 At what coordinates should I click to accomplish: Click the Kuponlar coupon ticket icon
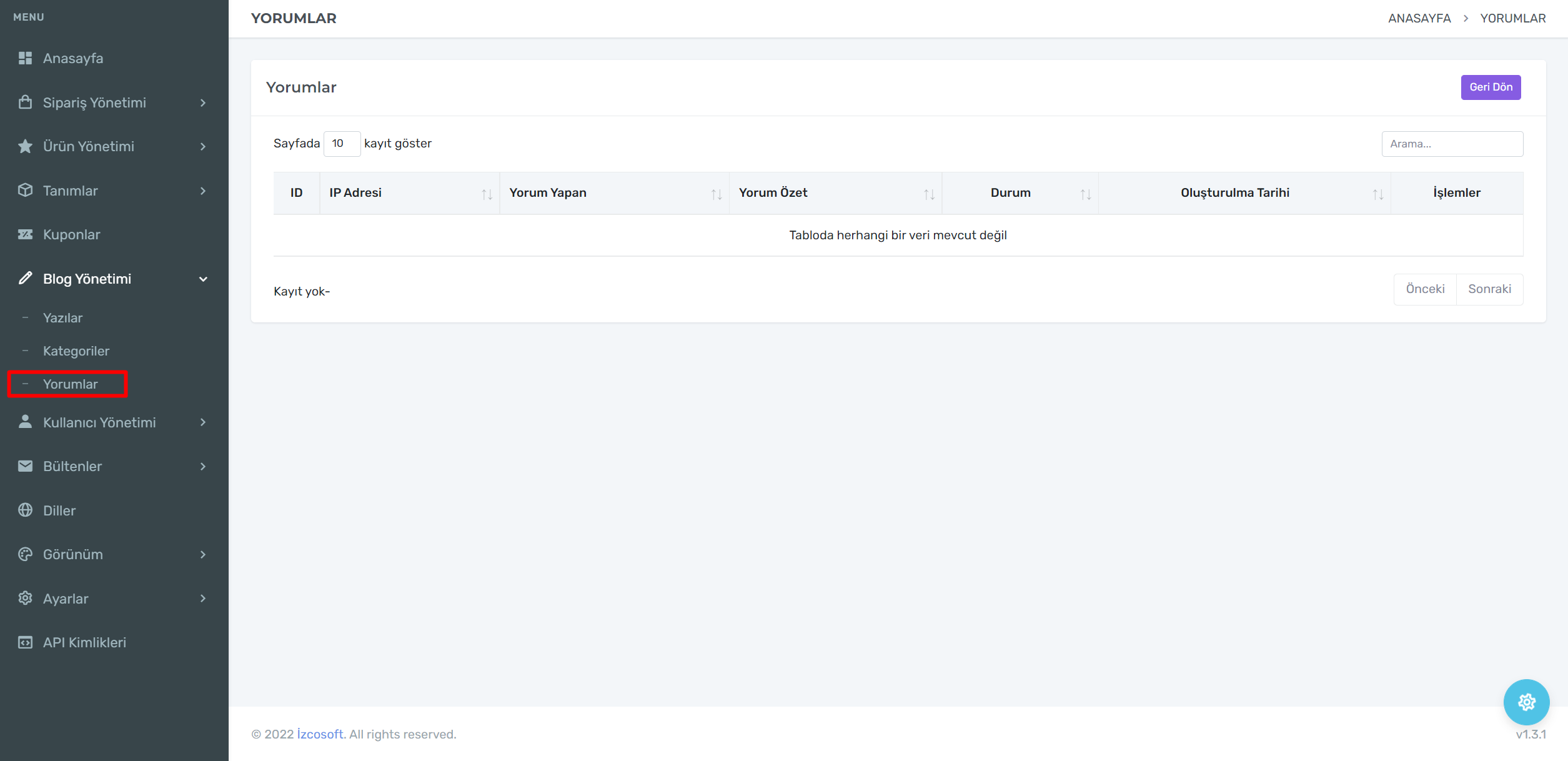(x=25, y=234)
